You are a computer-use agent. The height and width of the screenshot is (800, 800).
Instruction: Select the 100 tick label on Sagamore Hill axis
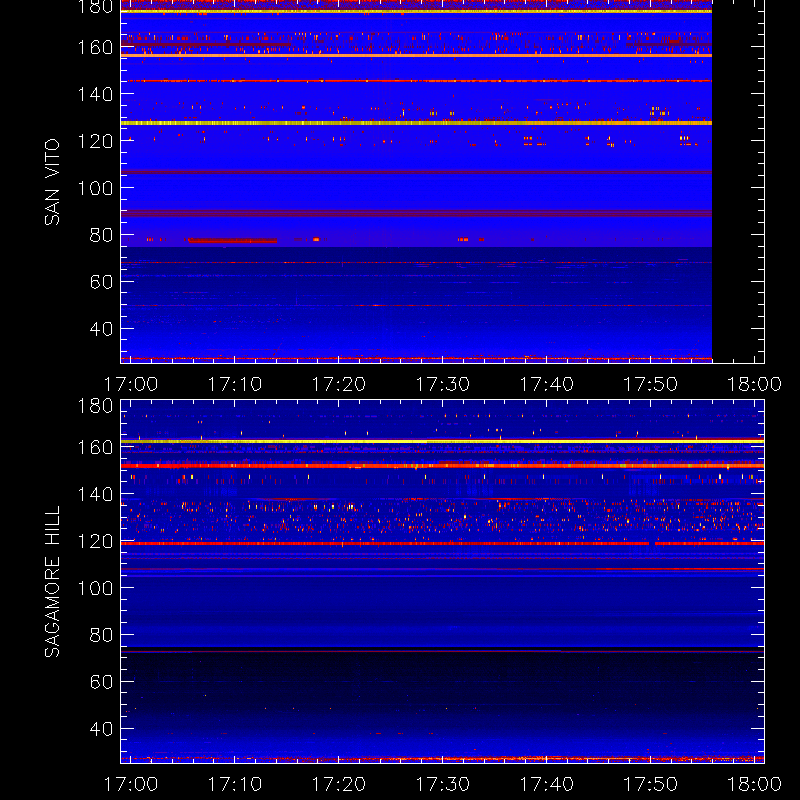click(95, 588)
